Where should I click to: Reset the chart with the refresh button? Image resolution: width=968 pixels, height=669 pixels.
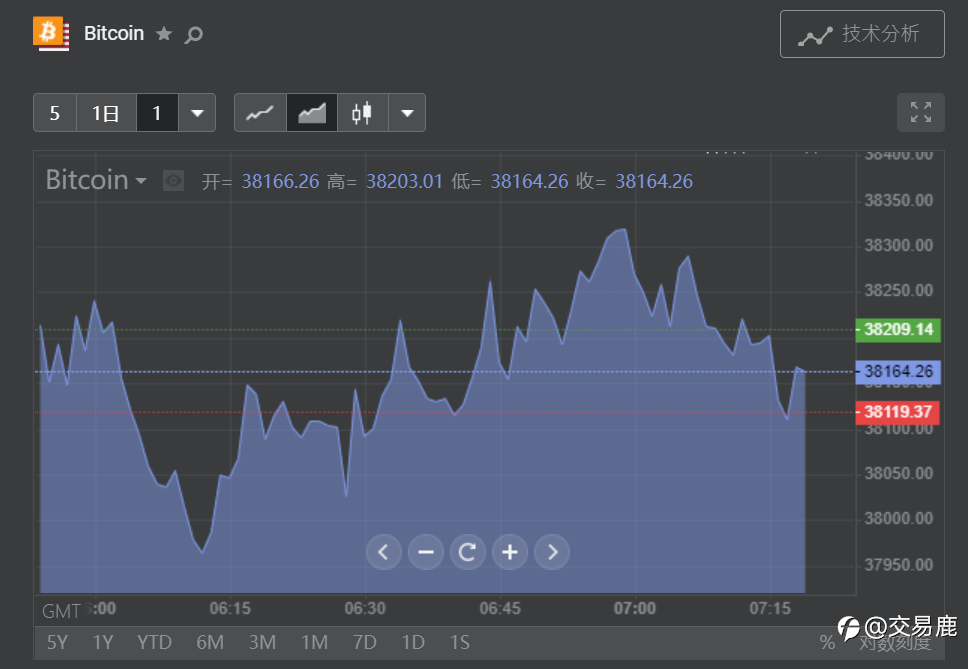point(468,551)
